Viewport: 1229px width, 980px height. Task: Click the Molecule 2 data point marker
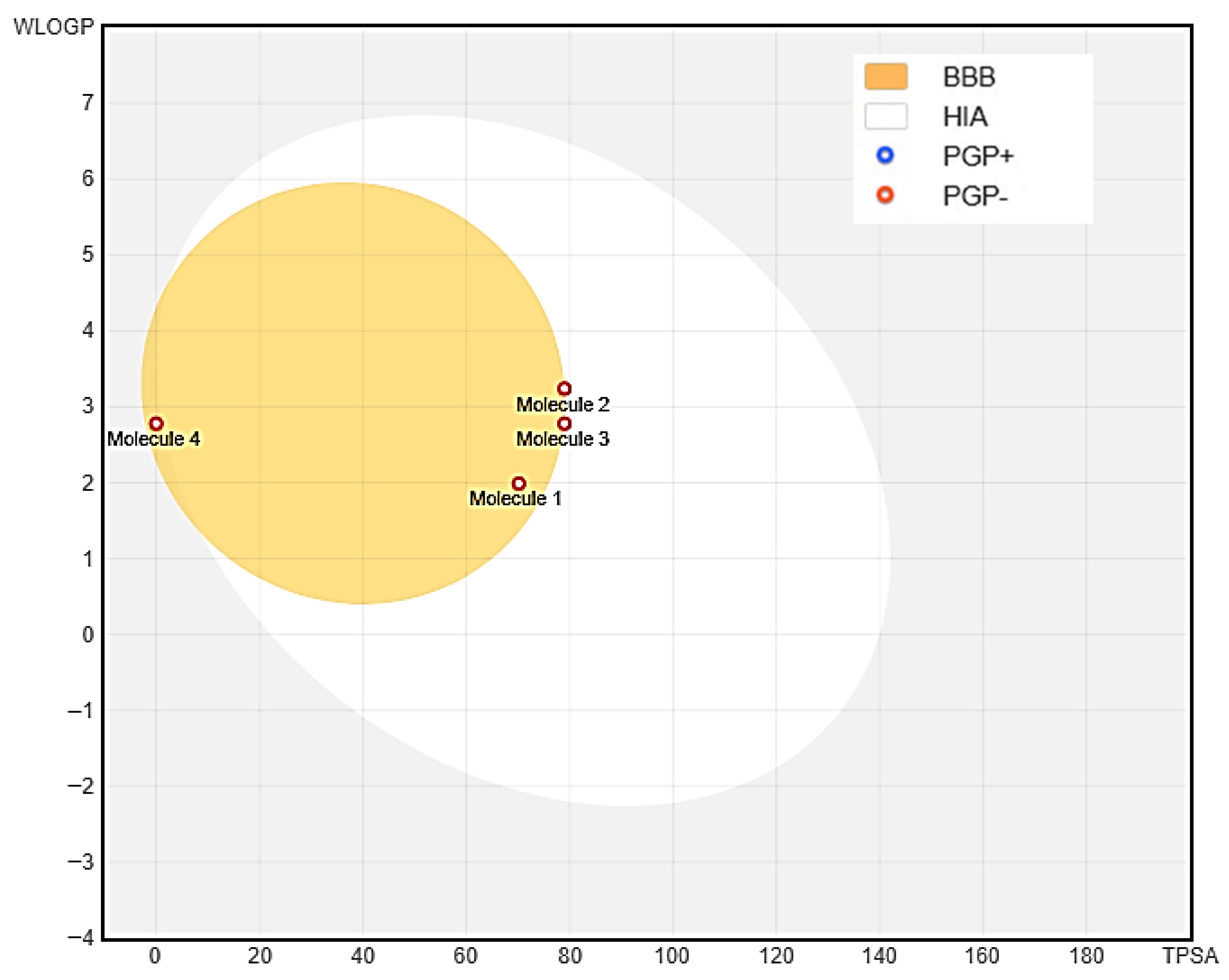(564, 389)
